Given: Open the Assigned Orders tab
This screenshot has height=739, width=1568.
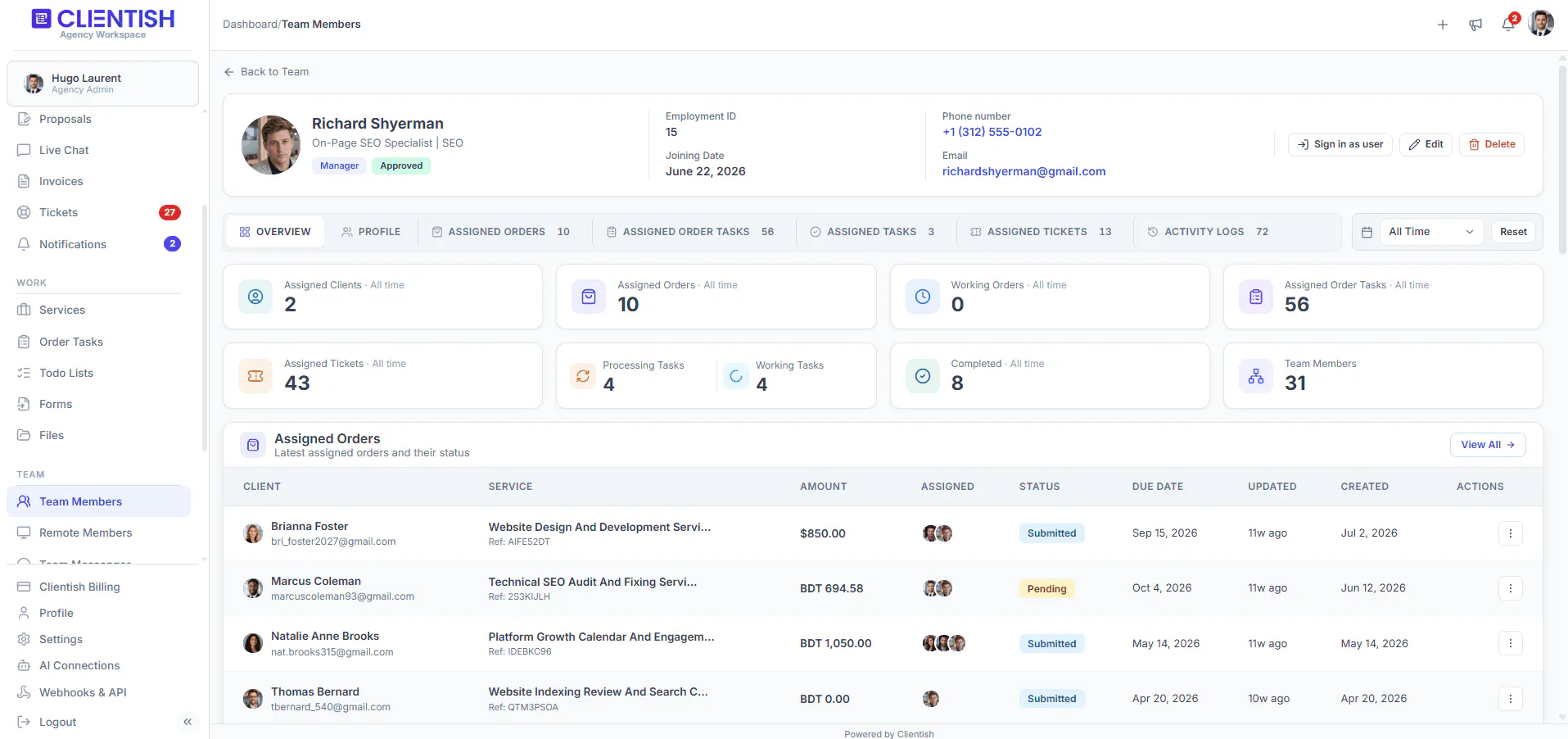Looking at the screenshot, I should [x=501, y=232].
